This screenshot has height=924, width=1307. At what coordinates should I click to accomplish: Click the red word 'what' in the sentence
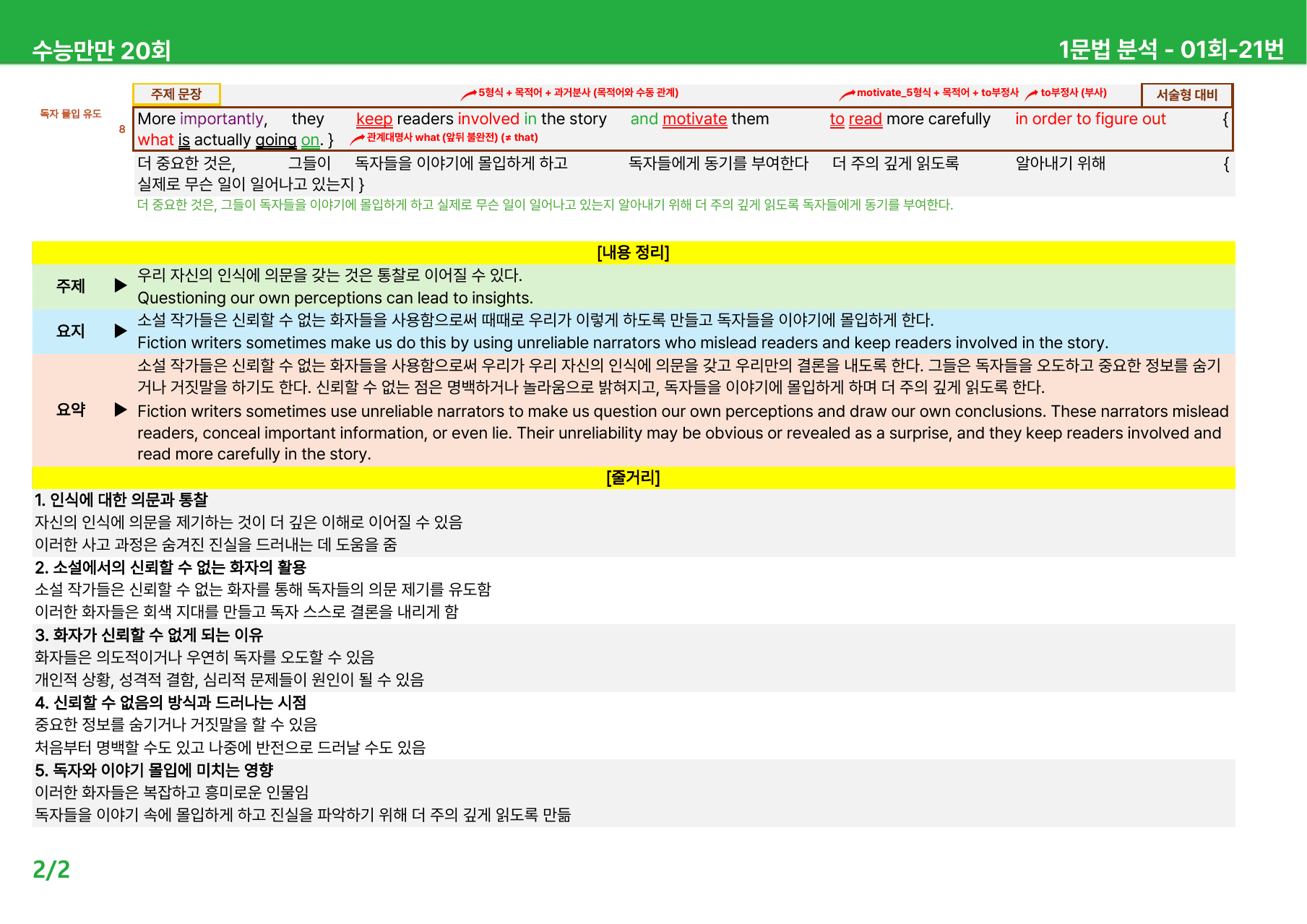point(155,140)
